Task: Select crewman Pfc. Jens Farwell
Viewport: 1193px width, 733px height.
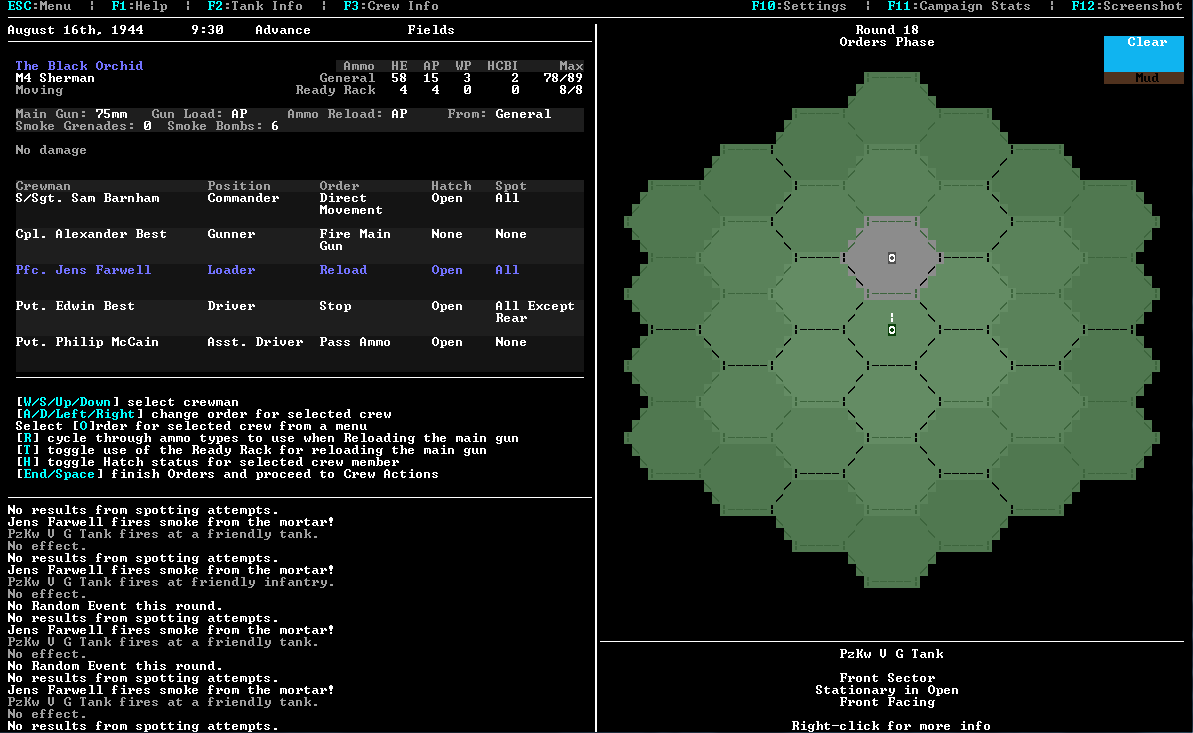Action: [x=83, y=269]
